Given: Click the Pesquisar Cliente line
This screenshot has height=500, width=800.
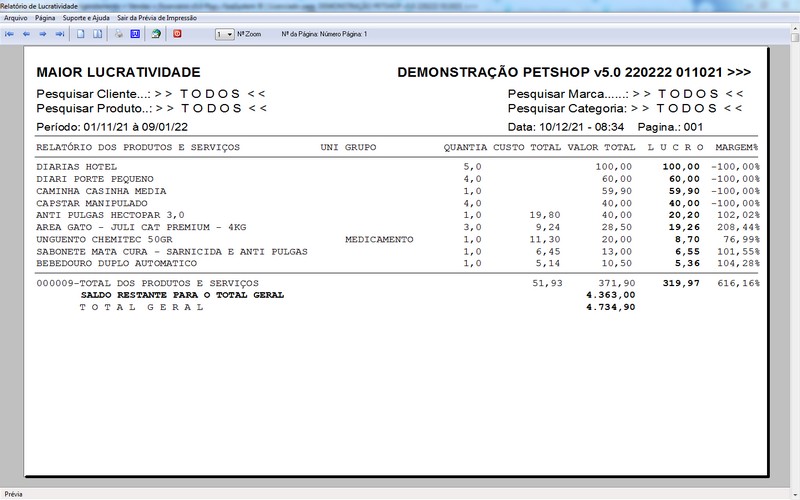Looking at the screenshot, I should 151,94.
